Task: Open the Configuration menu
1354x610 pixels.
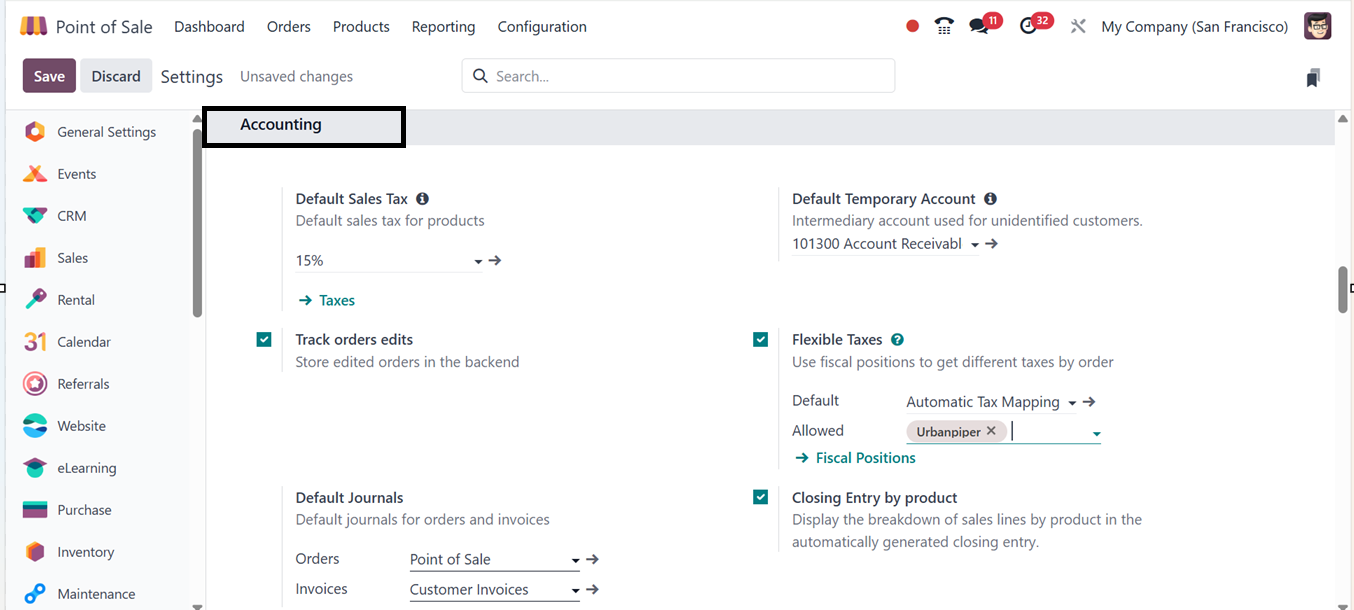Action: [x=542, y=27]
